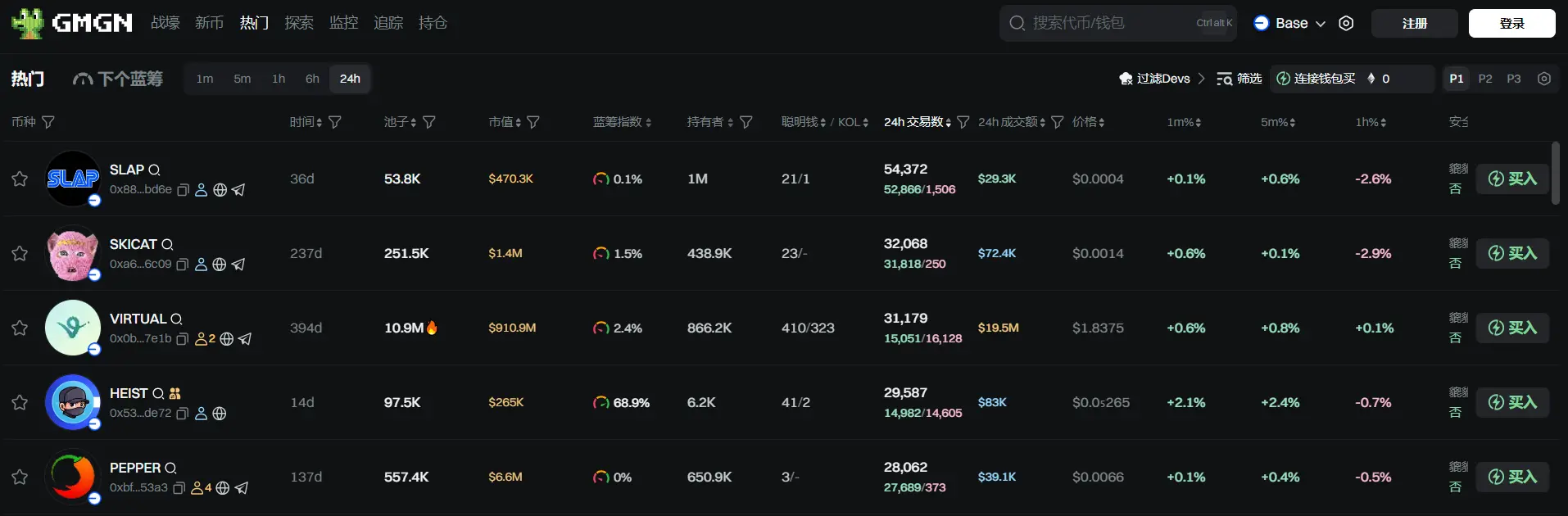1568x516 pixels.
Task: Focus the token/wallet search field
Action: pyautogui.click(x=1118, y=23)
